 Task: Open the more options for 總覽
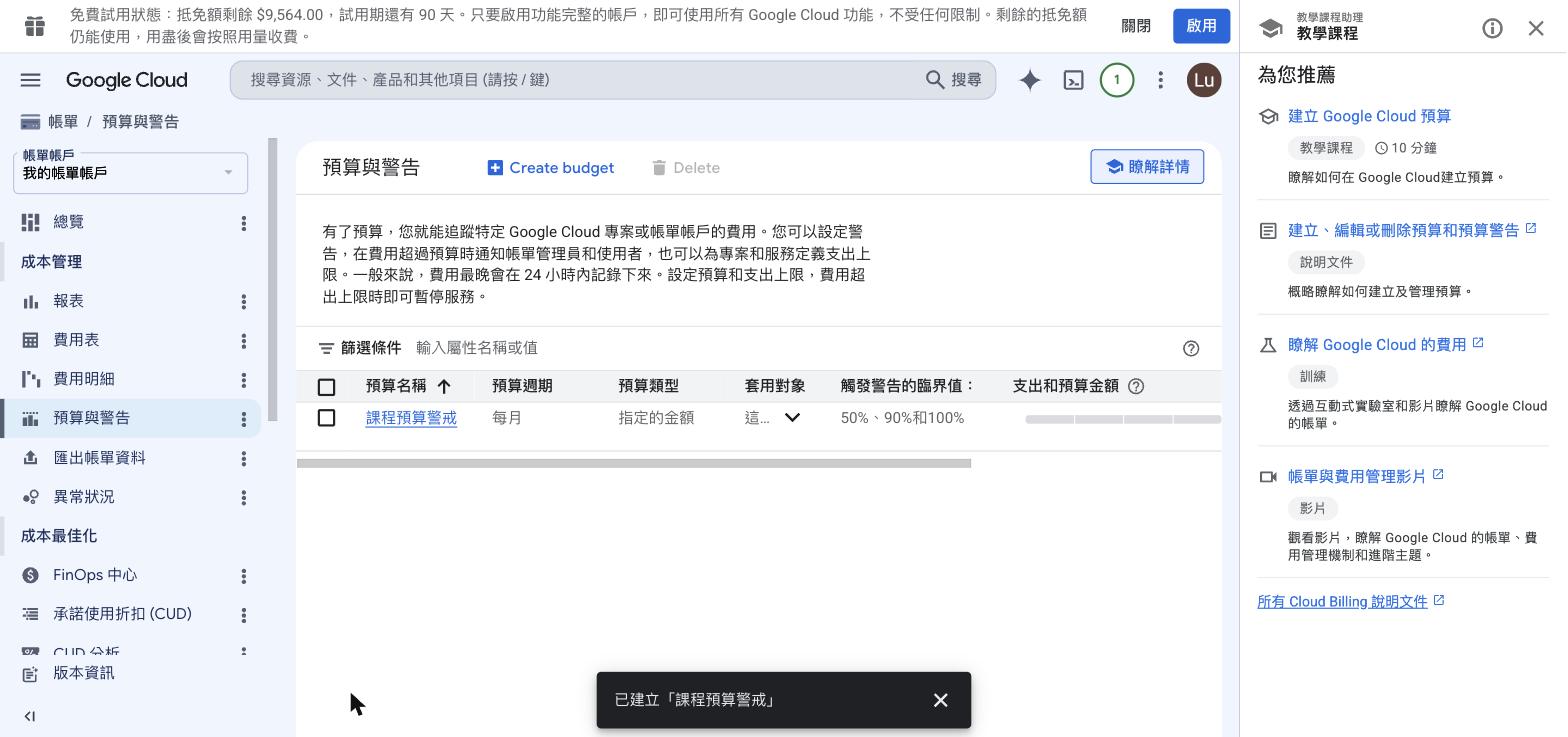(x=243, y=223)
